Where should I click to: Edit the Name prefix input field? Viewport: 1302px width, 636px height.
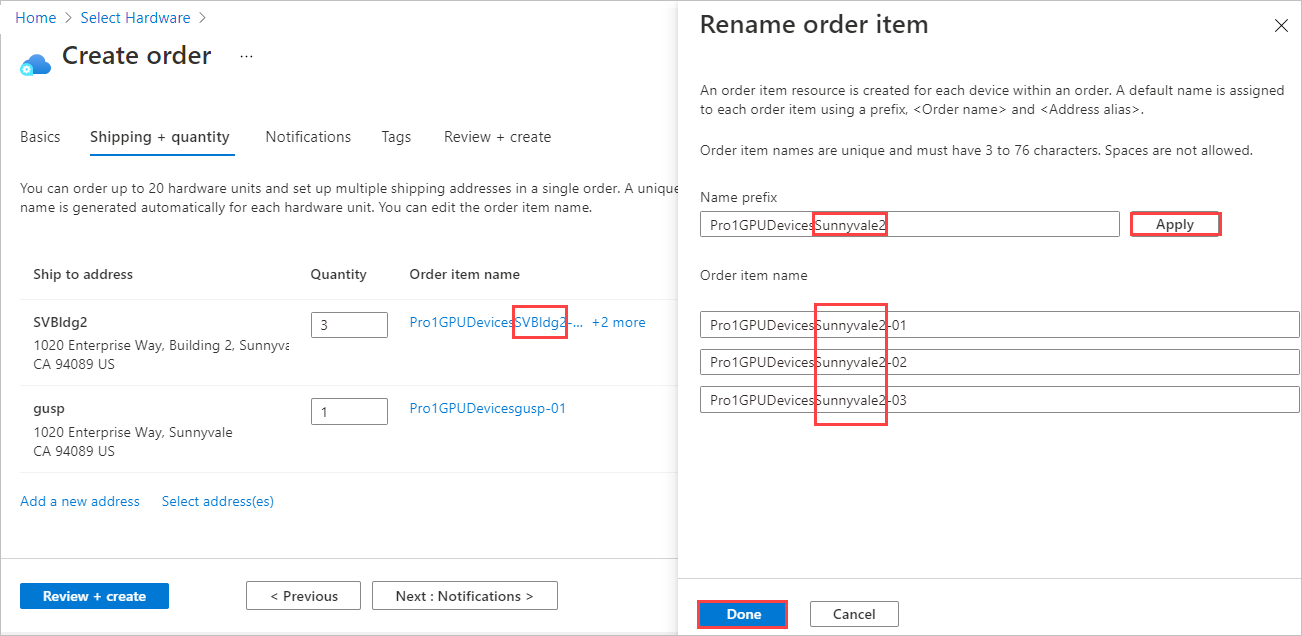tap(910, 223)
